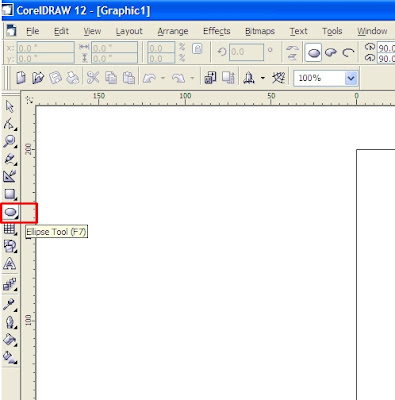Click the Corel Online icon
This screenshot has height=400, width=395.
point(278,78)
